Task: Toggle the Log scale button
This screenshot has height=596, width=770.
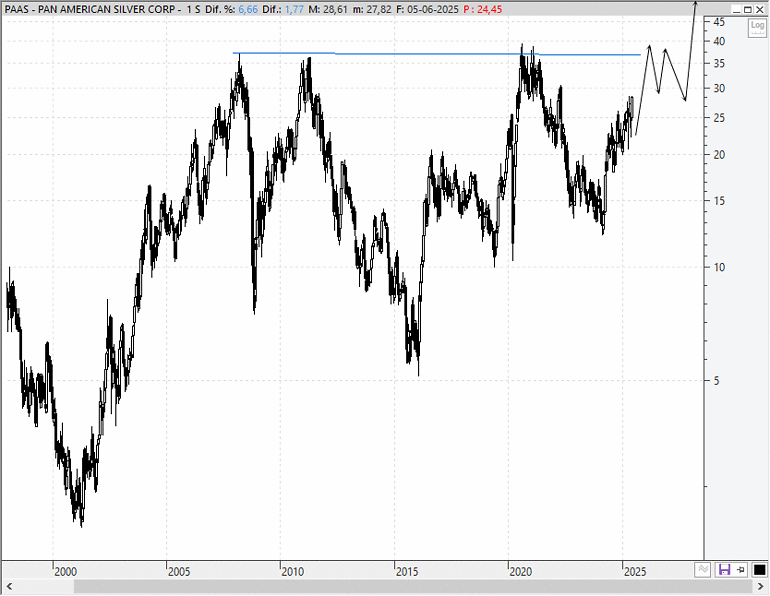Action: [757, 28]
